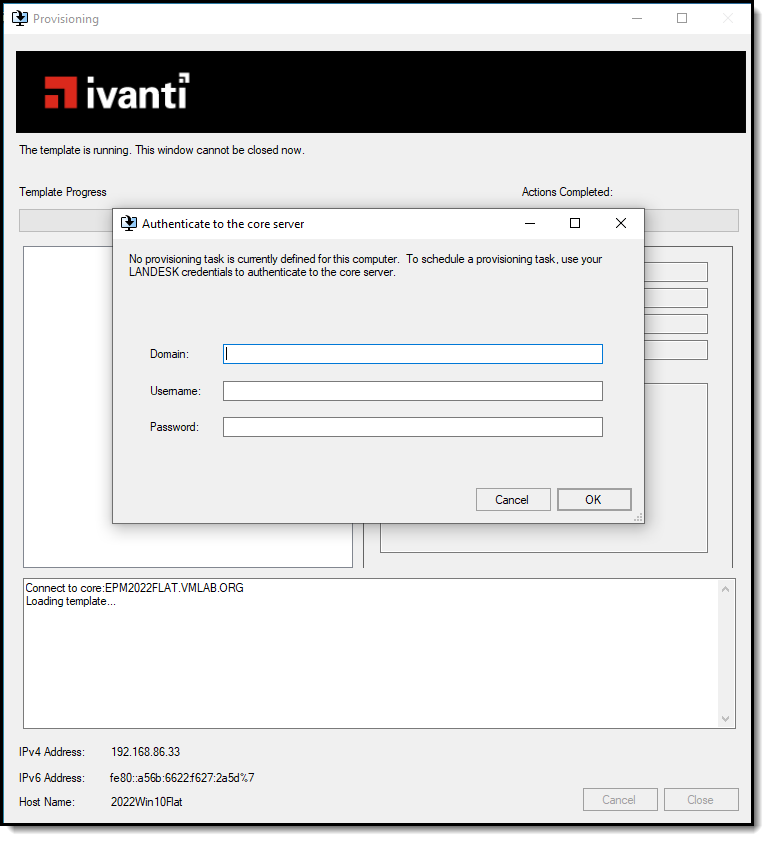Select the Password entry field

tap(412, 427)
